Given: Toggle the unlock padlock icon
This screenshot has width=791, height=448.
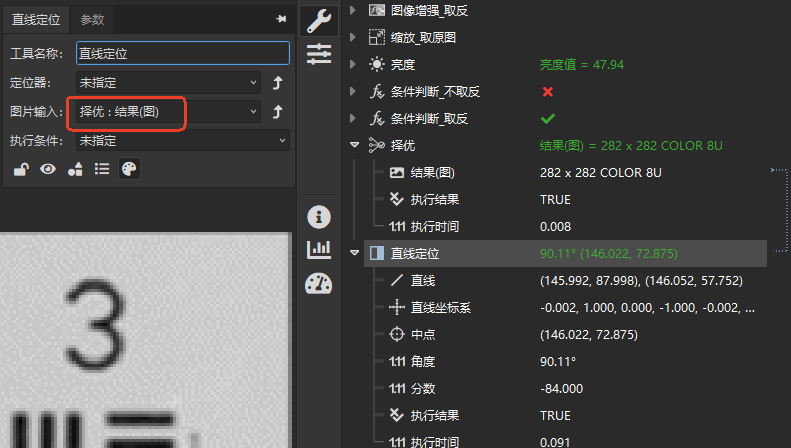Looking at the screenshot, I should [x=21, y=169].
